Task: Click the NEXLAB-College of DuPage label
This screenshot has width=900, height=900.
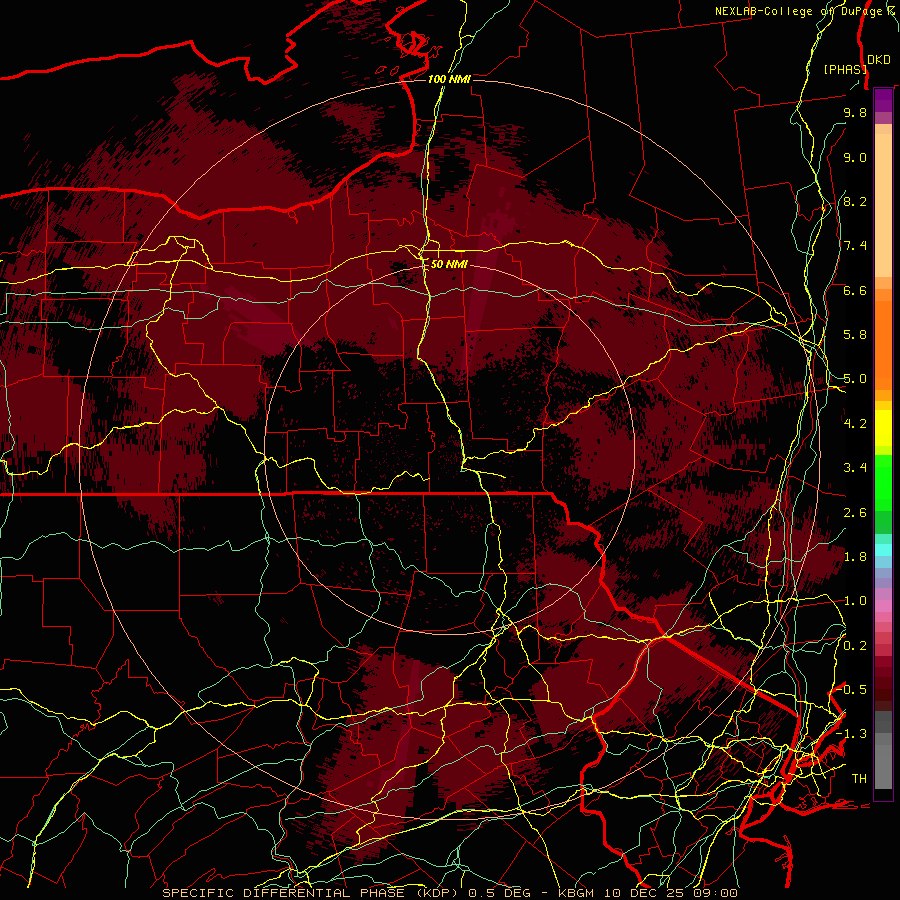Action: pyautogui.click(x=801, y=11)
